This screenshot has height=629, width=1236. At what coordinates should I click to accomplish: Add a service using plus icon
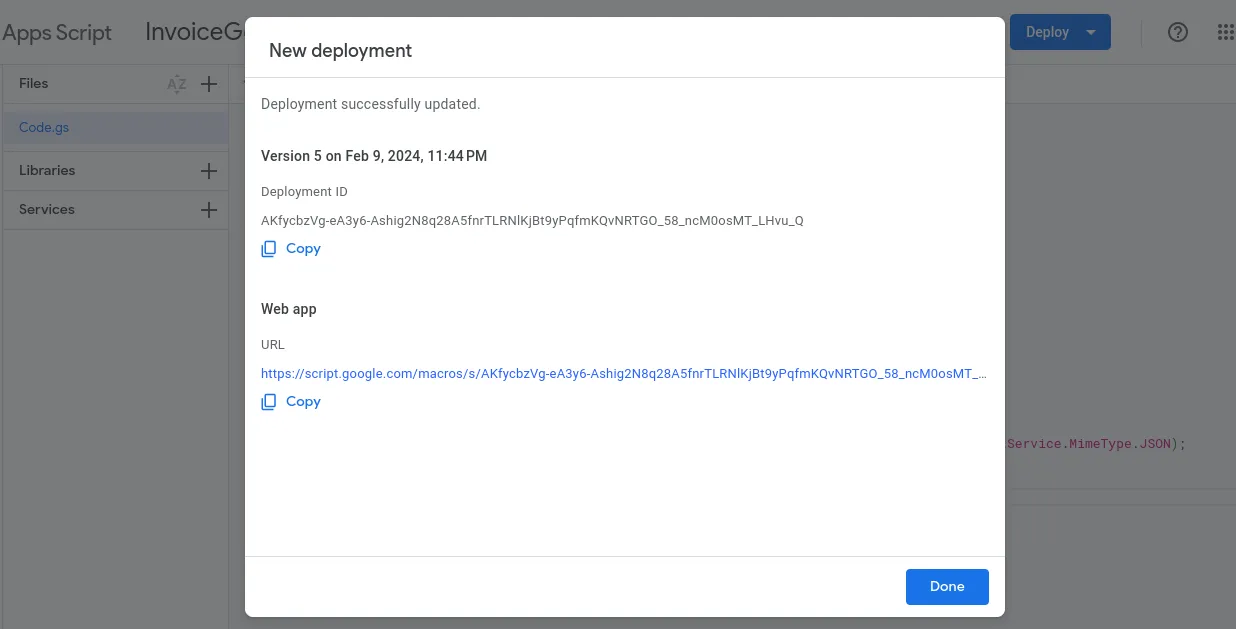pos(209,210)
